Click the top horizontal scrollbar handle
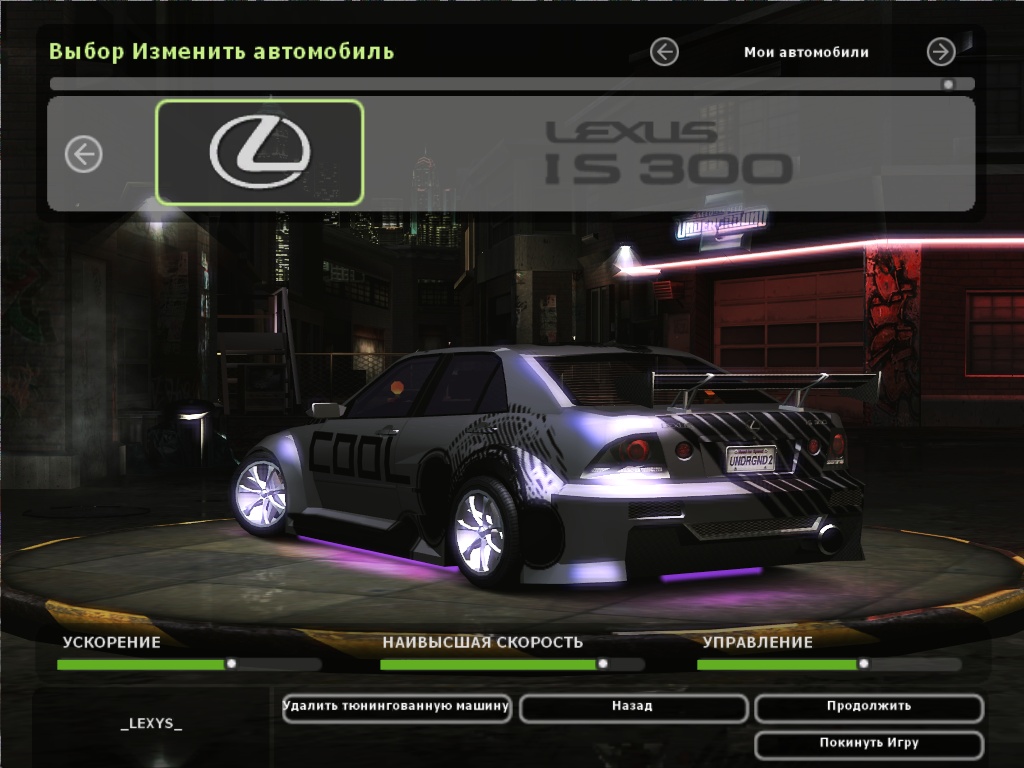Screen dimensions: 1024x768 [948, 84]
